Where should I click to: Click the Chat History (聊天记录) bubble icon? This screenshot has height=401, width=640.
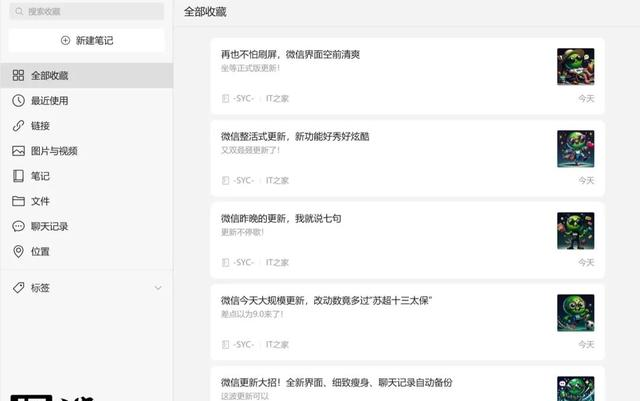[18, 226]
